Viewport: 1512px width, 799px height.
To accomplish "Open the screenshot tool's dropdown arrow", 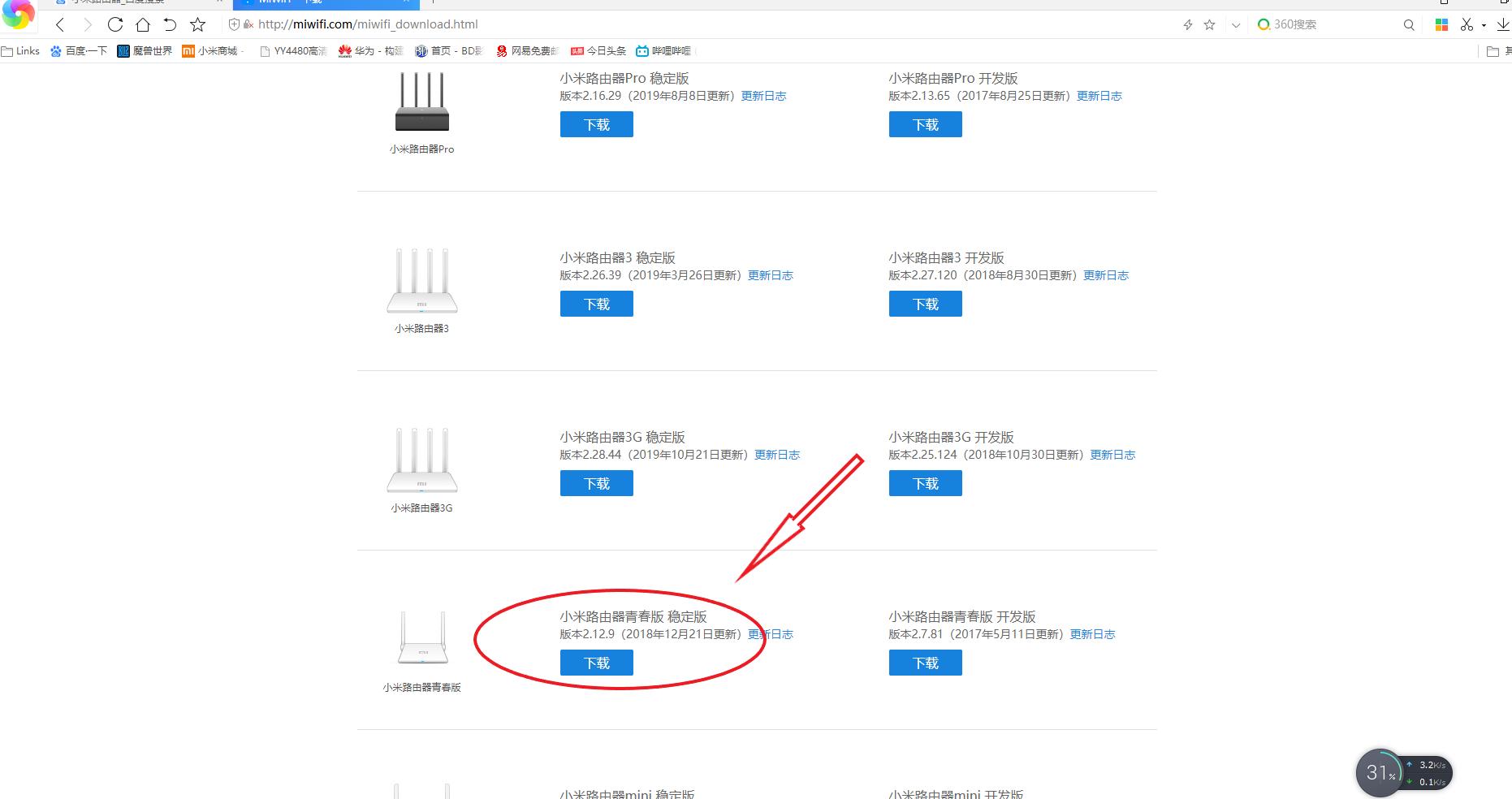I will coord(1484,24).
